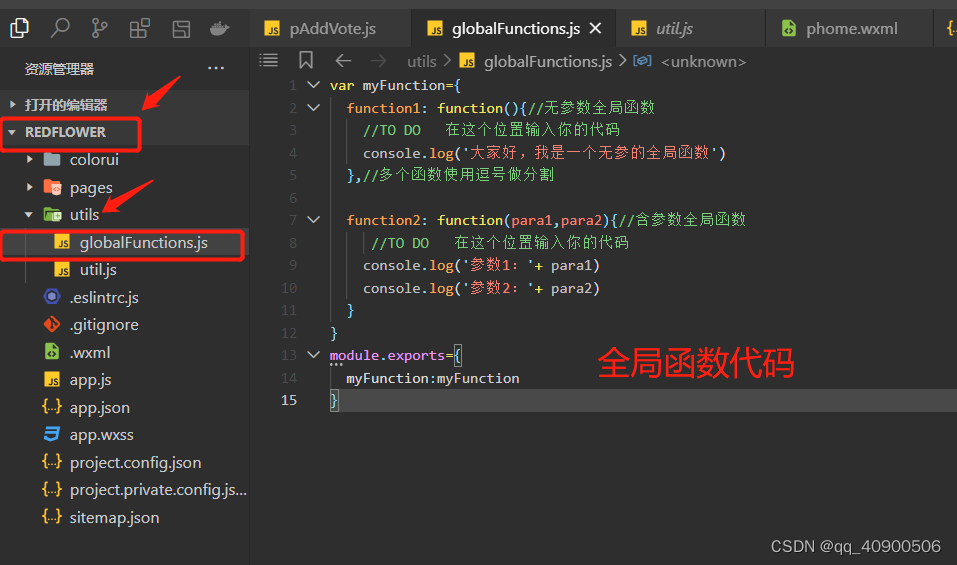The image size is (957, 565).
Task: Click the forward arrow navigation icon
Action: (378, 61)
